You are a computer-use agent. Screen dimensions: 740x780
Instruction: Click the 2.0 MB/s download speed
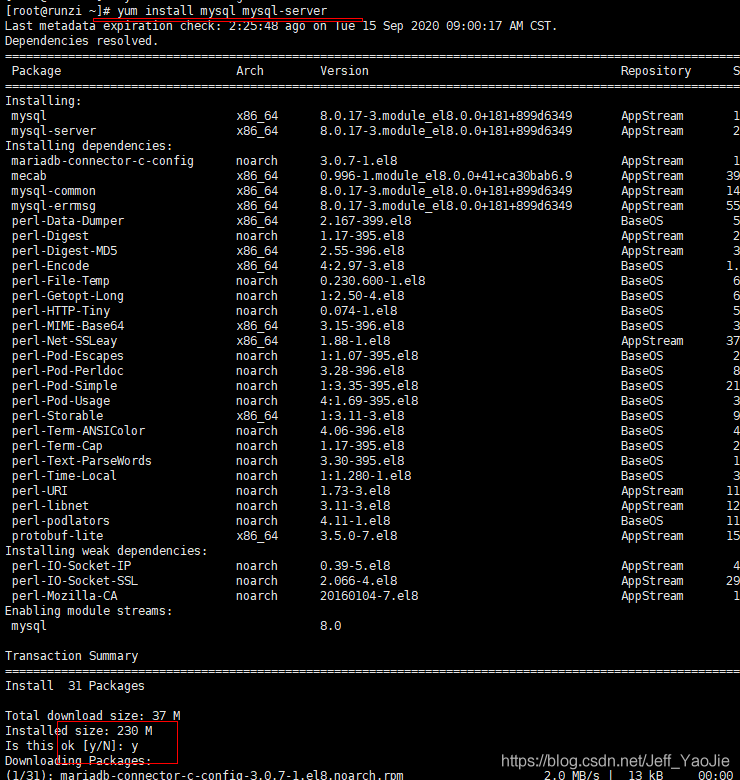[571, 775]
